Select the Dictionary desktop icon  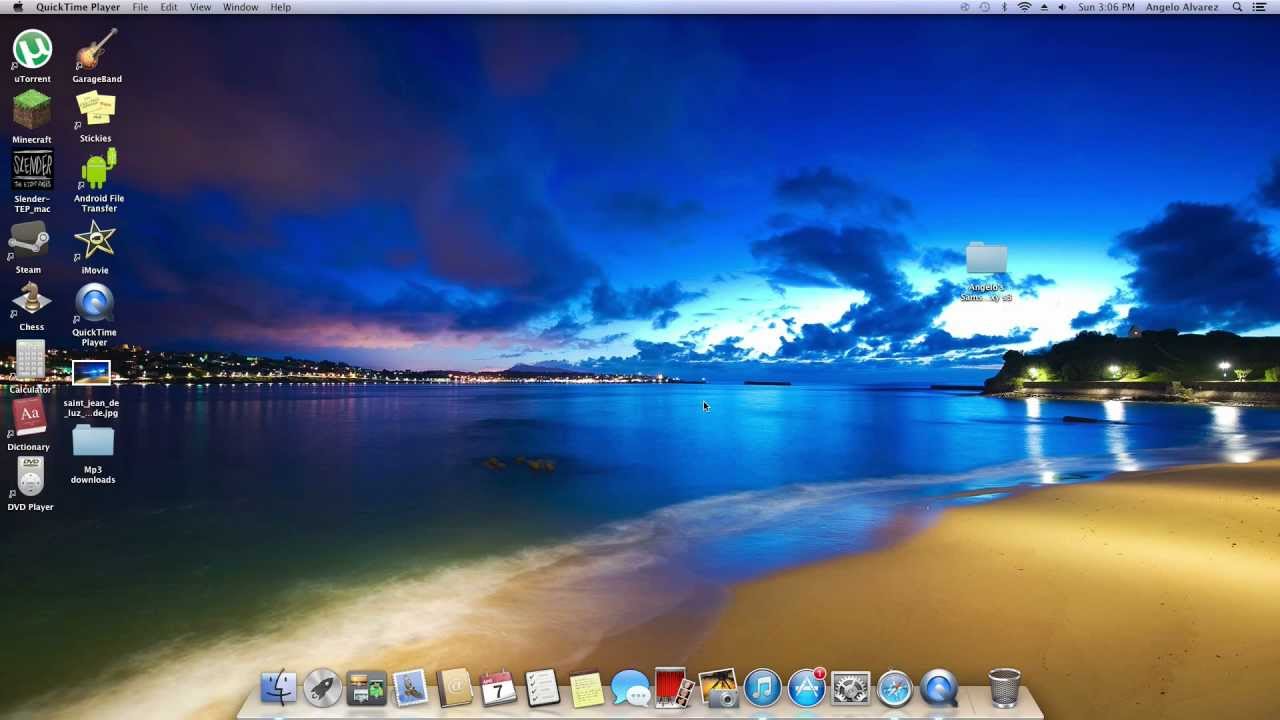point(29,419)
